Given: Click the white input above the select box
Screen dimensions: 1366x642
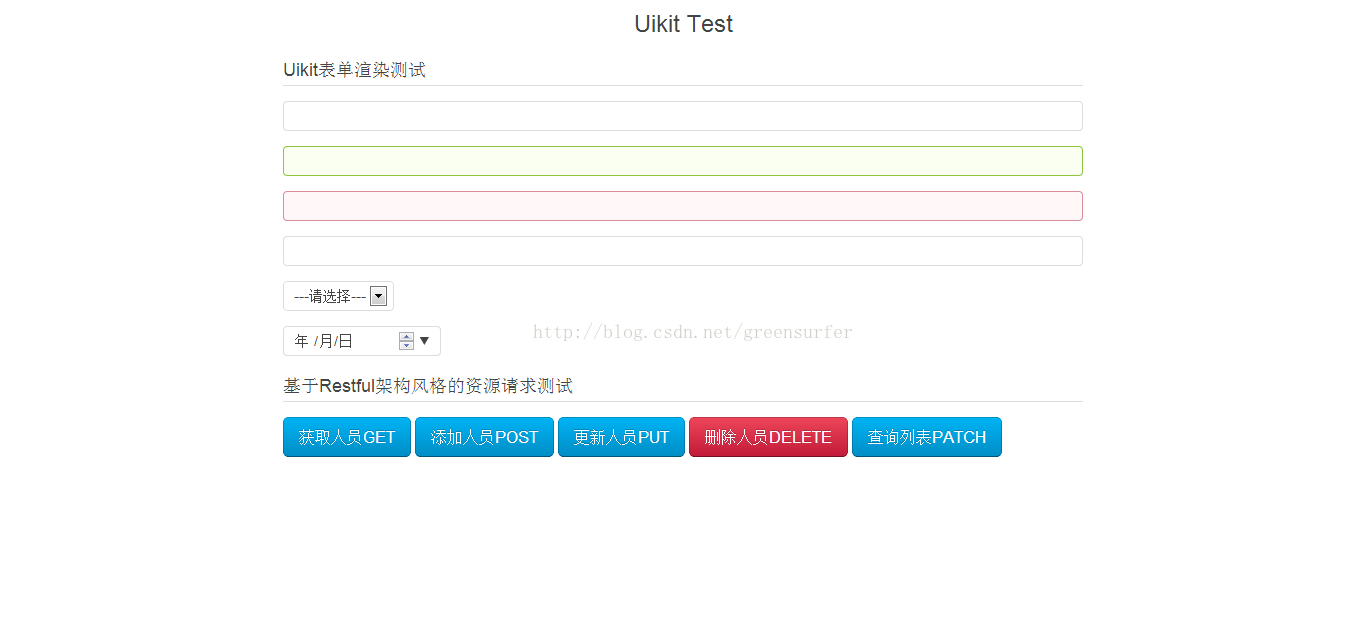Looking at the screenshot, I should pyautogui.click(x=682, y=251).
